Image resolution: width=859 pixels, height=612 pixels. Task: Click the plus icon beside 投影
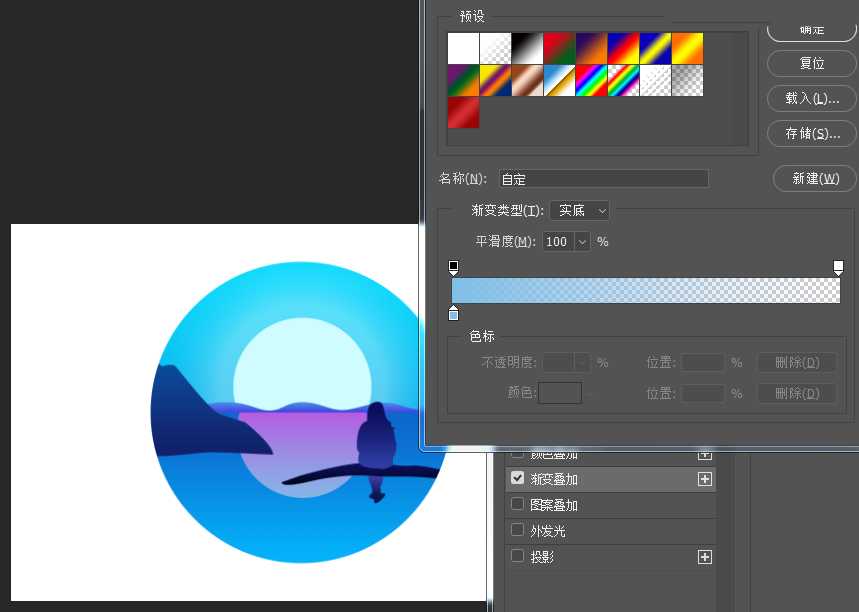[x=705, y=556]
